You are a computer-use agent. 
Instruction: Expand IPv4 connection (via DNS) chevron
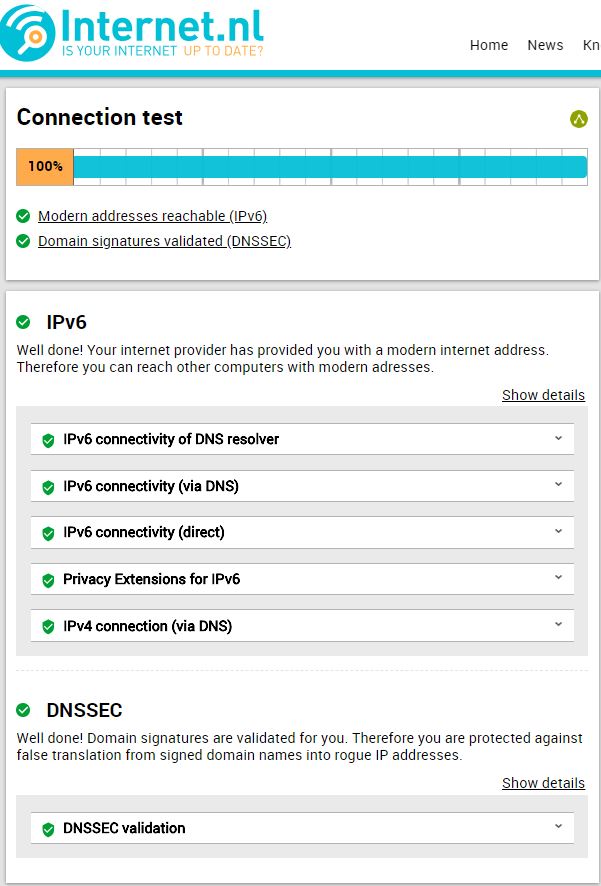click(559, 624)
